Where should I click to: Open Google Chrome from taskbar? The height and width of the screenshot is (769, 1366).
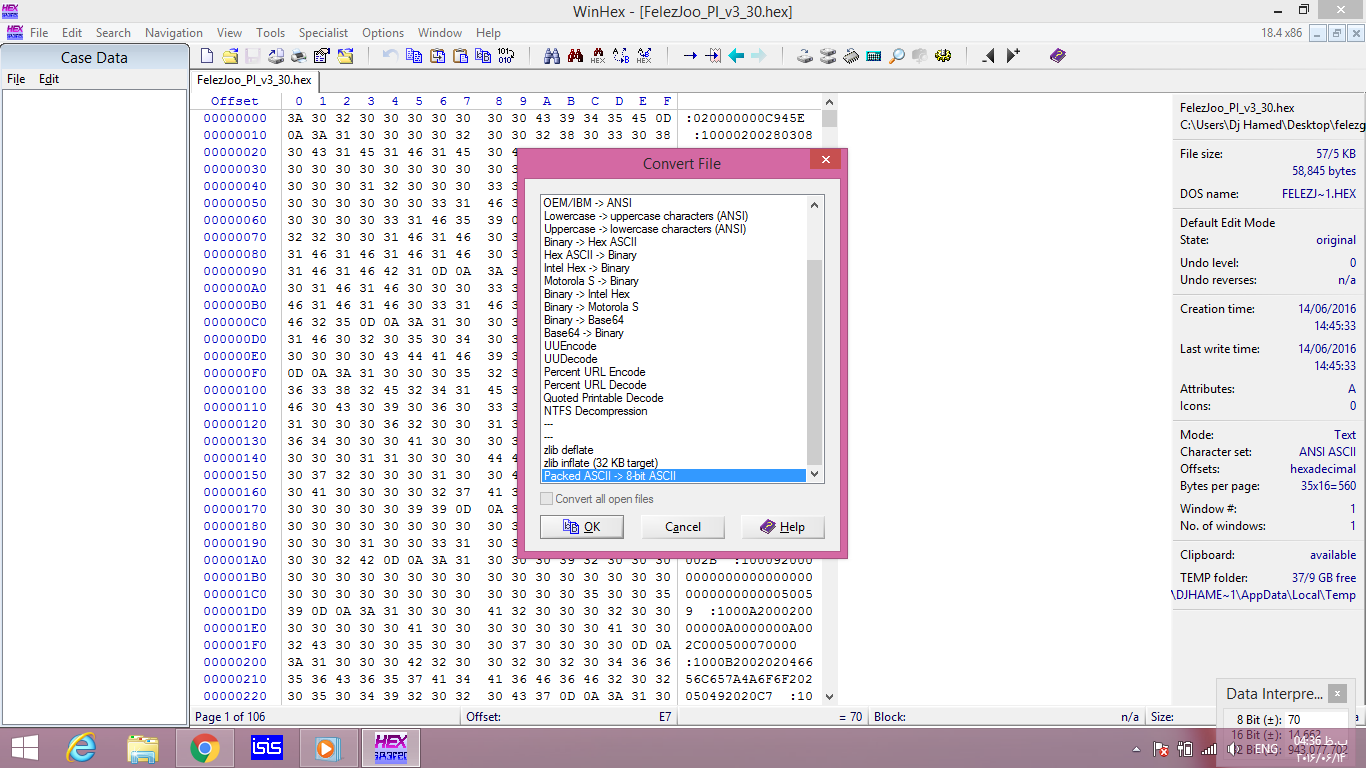[205, 748]
